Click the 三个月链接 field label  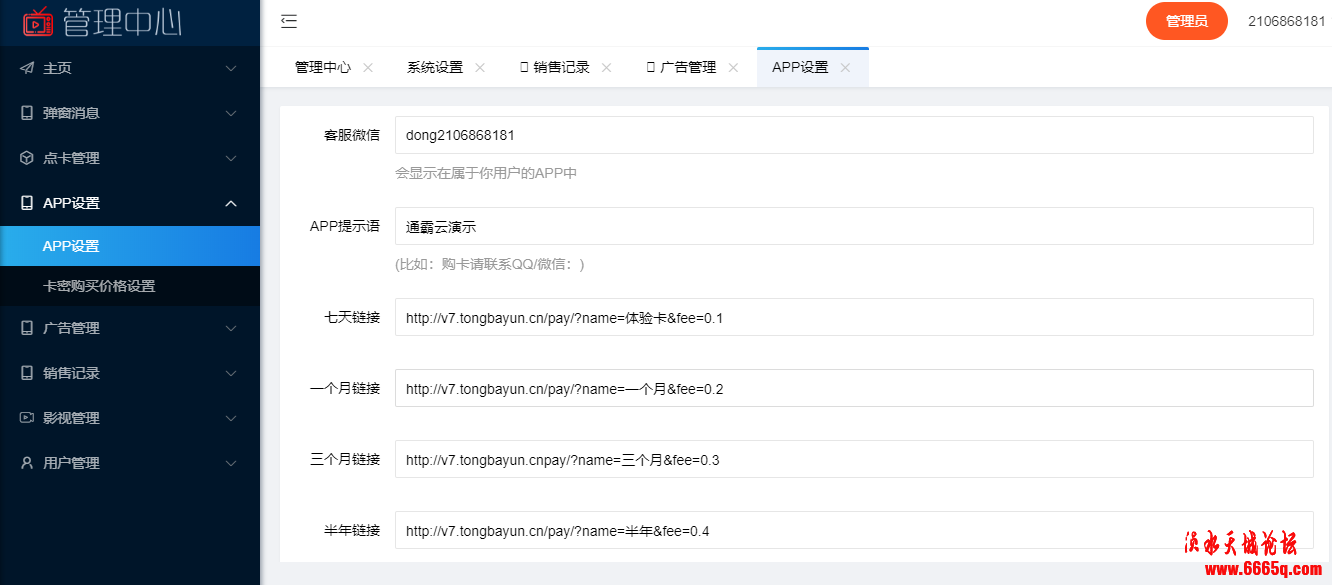(345, 459)
